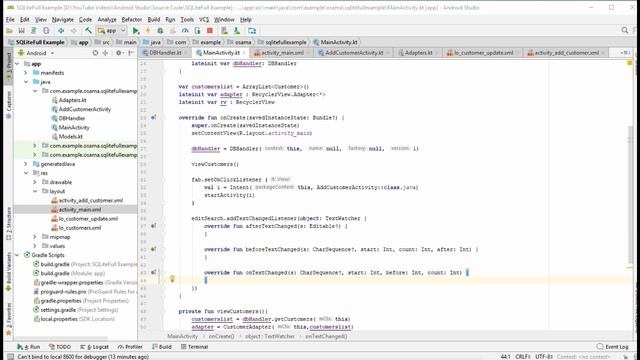Open the Android project view dropdown

tap(36, 53)
